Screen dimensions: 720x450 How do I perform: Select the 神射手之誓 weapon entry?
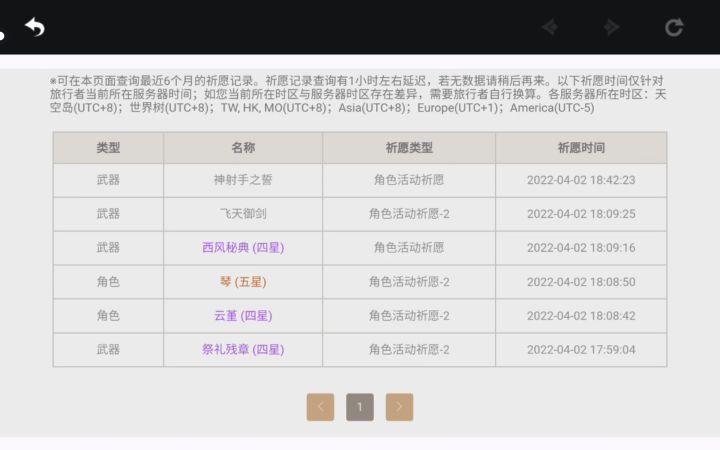click(x=243, y=181)
